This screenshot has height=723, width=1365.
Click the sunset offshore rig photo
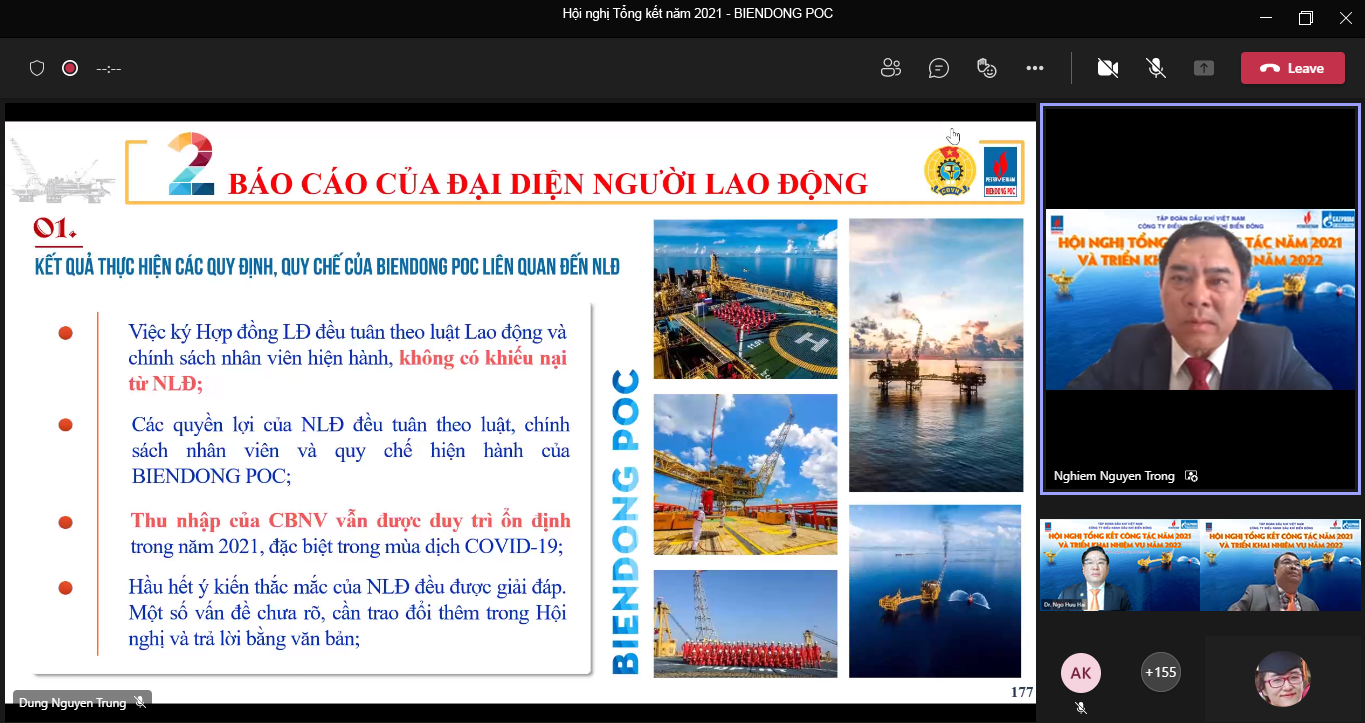pyautogui.click(x=936, y=355)
